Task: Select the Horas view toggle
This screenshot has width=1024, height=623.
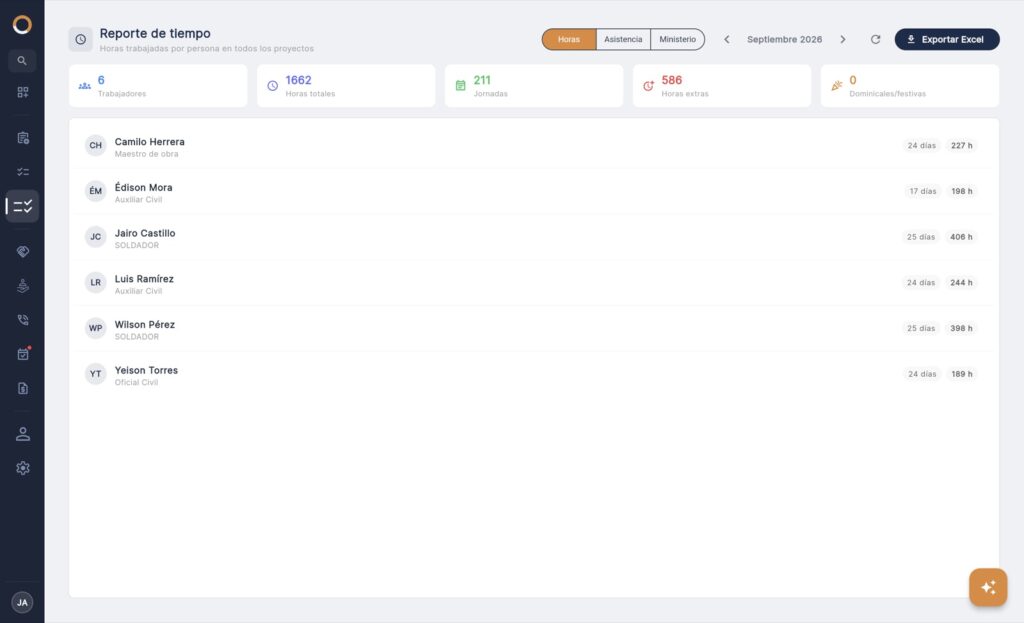Action: 569,39
